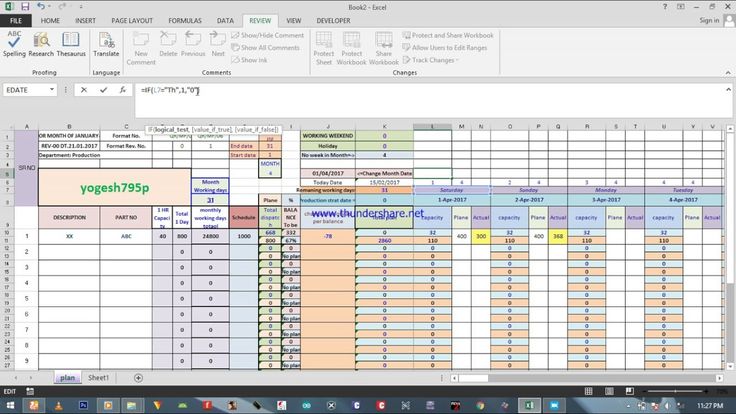736x414 pixels.
Task: Switch to the HOME tab
Action: click(x=50, y=21)
